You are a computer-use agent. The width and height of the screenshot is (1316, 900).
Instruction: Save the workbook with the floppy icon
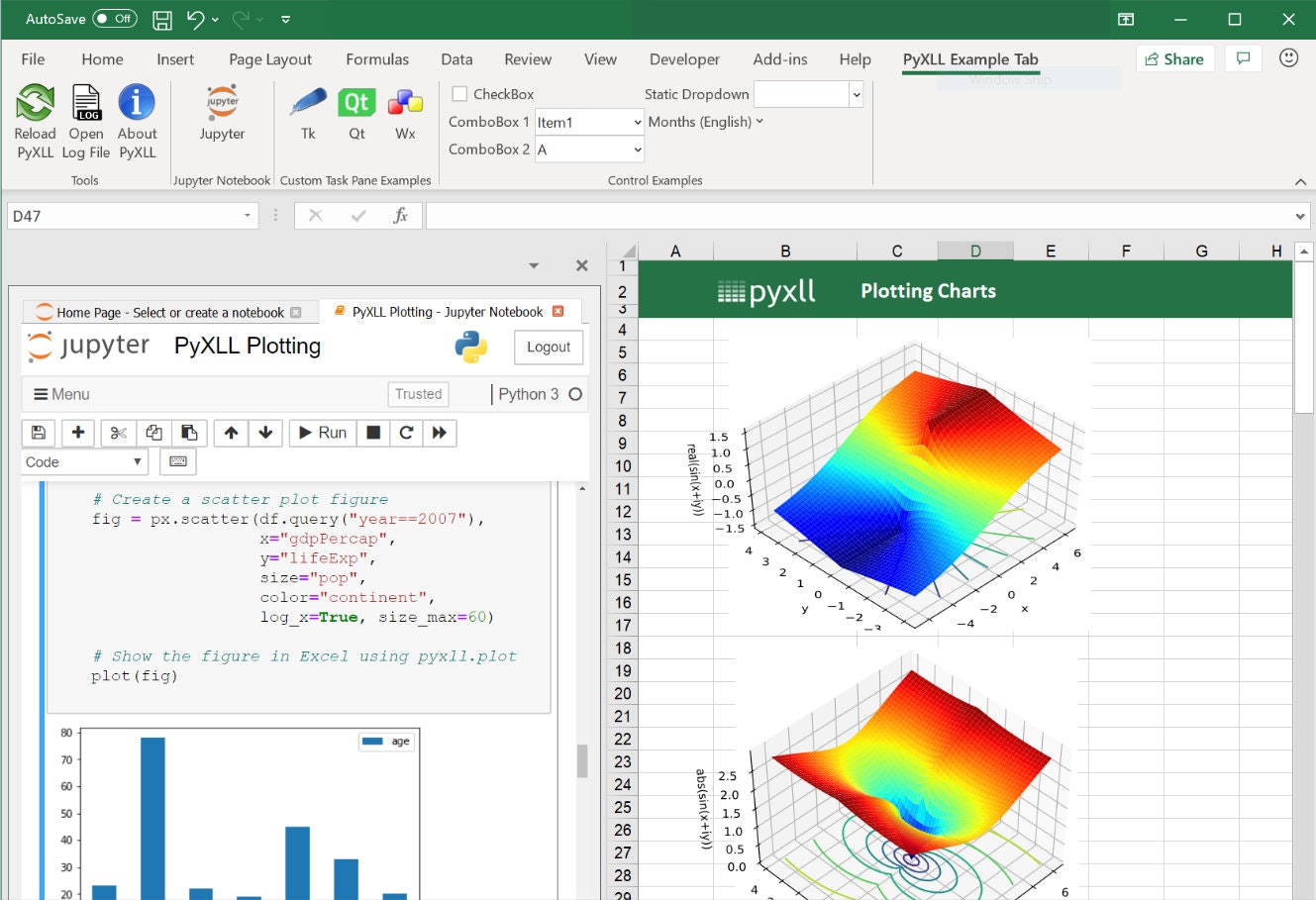click(162, 19)
